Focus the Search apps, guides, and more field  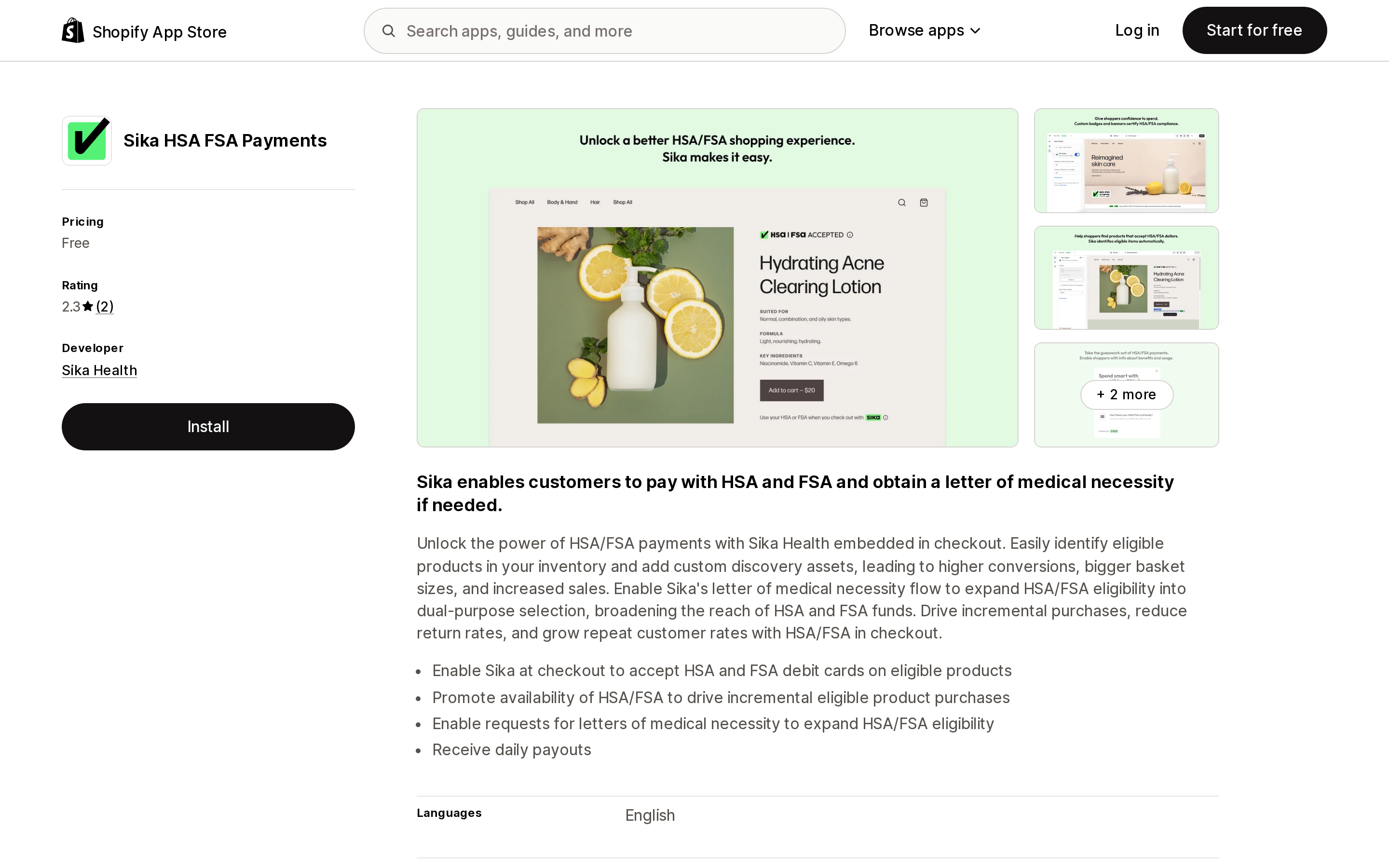coord(604,31)
